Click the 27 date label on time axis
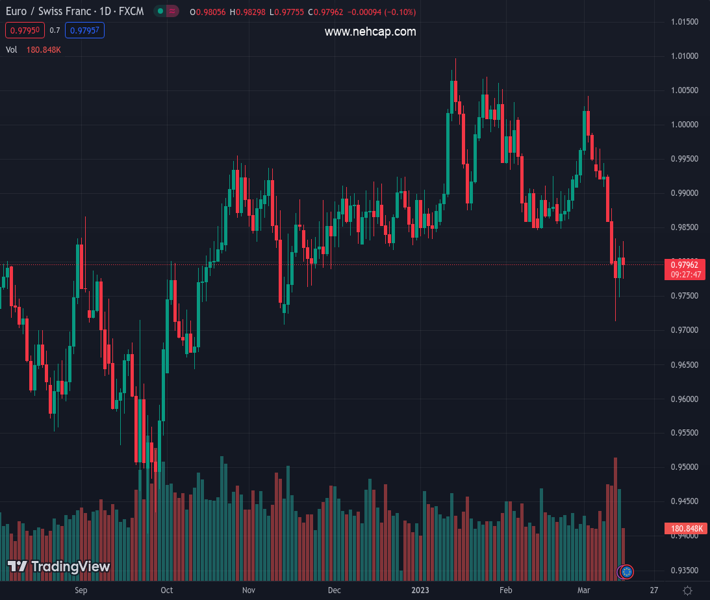This screenshot has width=710, height=600. click(x=653, y=591)
